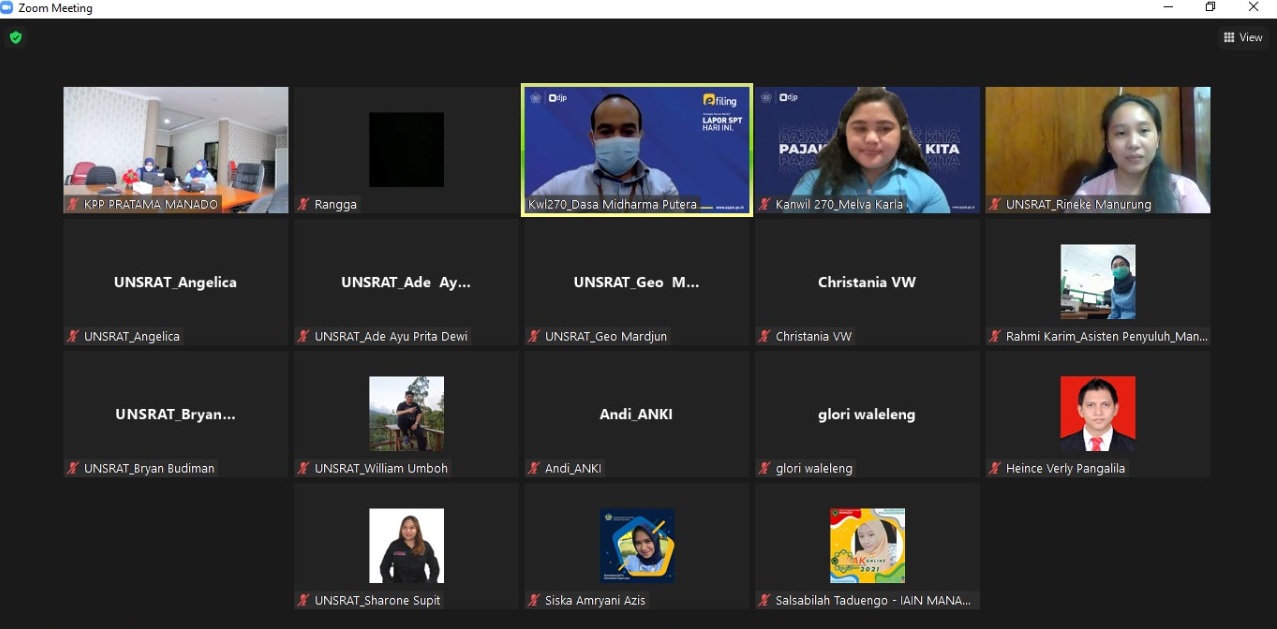
Task: Select the glori waleleng participant tile
Action: click(x=867, y=414)
